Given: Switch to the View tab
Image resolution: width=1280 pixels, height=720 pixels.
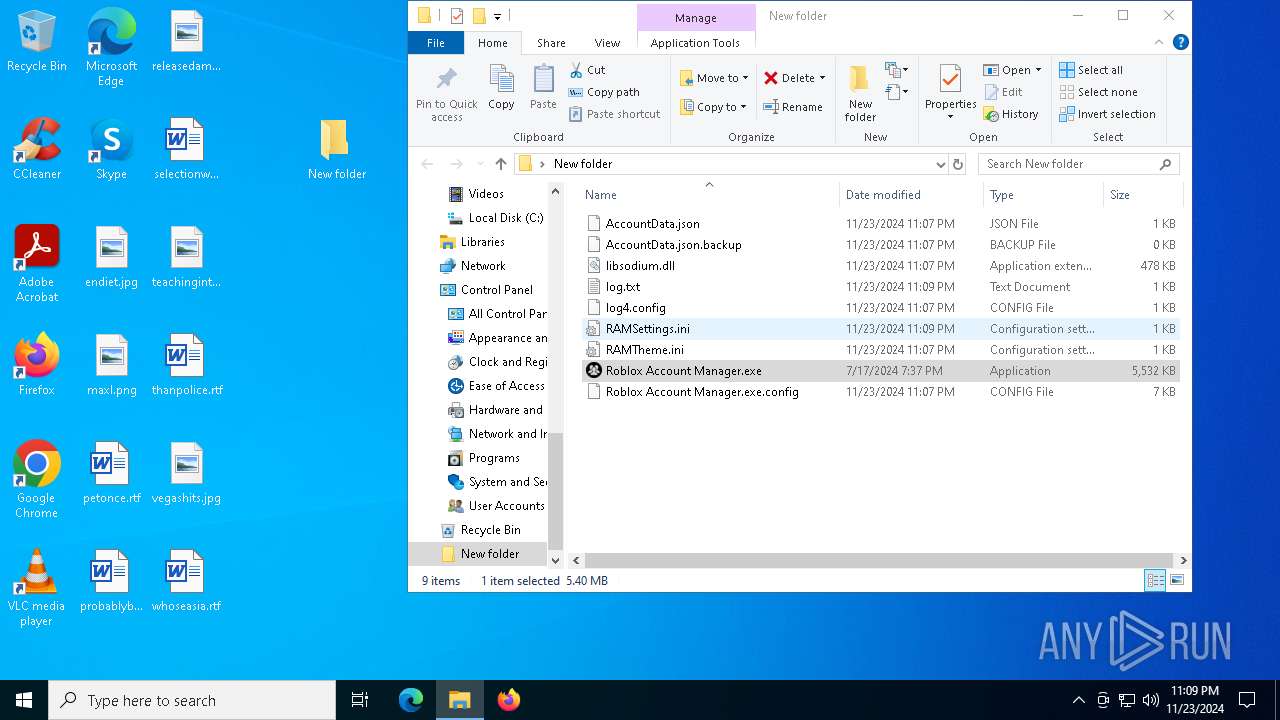Looking at the screenshot, I should (x=607, y=43).
